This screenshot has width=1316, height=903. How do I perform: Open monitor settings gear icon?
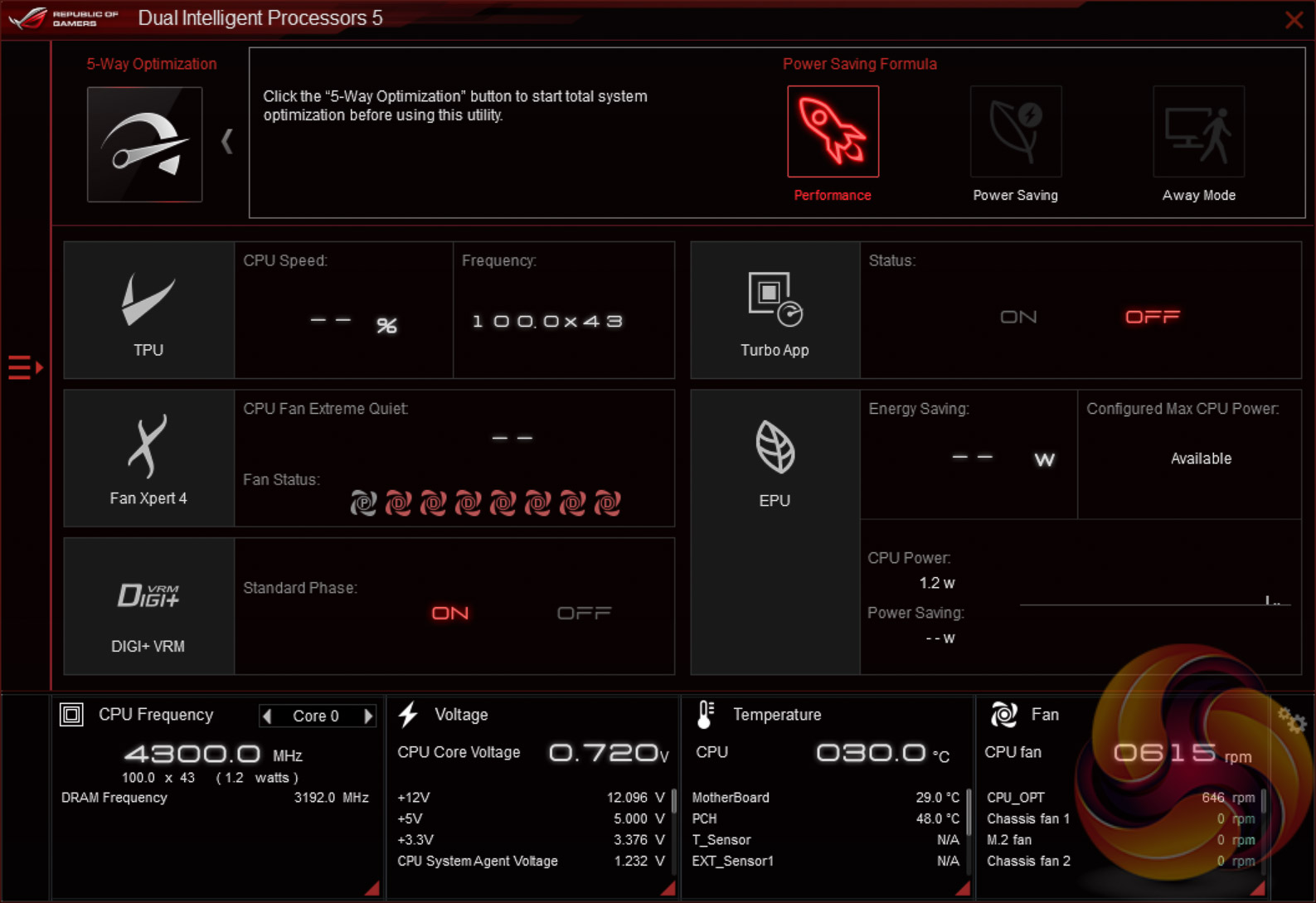[x=1291, y=720]
